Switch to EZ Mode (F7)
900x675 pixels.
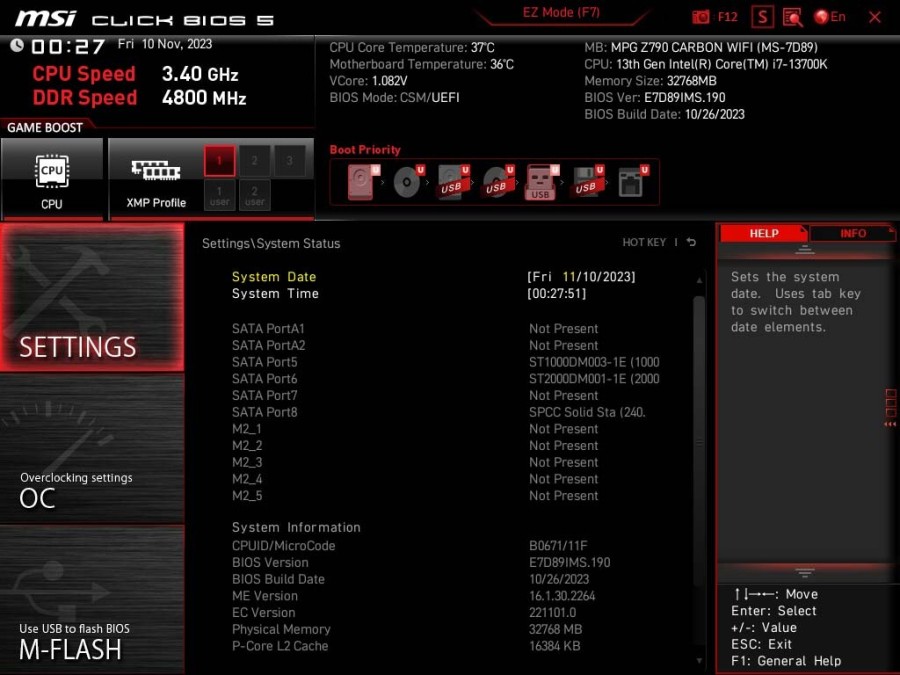coord(561,13)
